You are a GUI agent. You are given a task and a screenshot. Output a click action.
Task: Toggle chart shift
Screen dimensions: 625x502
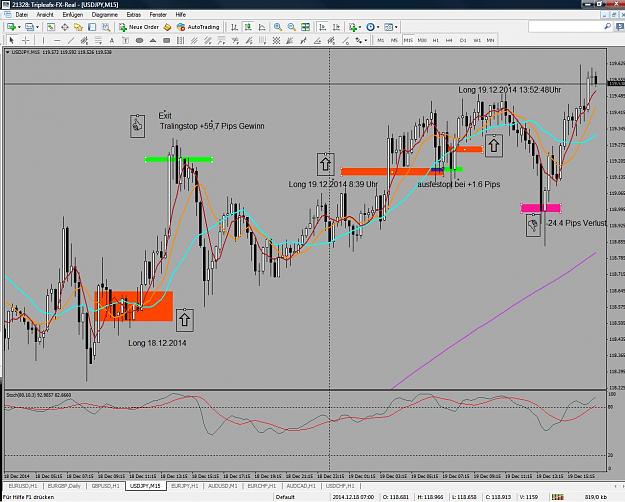(336, 27)
